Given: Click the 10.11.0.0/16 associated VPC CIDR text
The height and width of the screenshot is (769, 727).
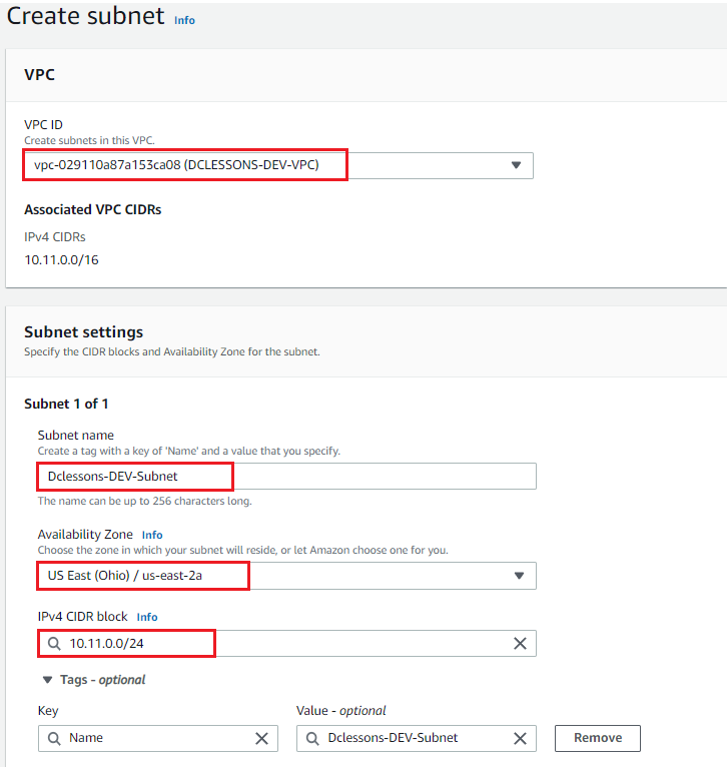Looking at the screenshot, I should [x=61, y=260].
